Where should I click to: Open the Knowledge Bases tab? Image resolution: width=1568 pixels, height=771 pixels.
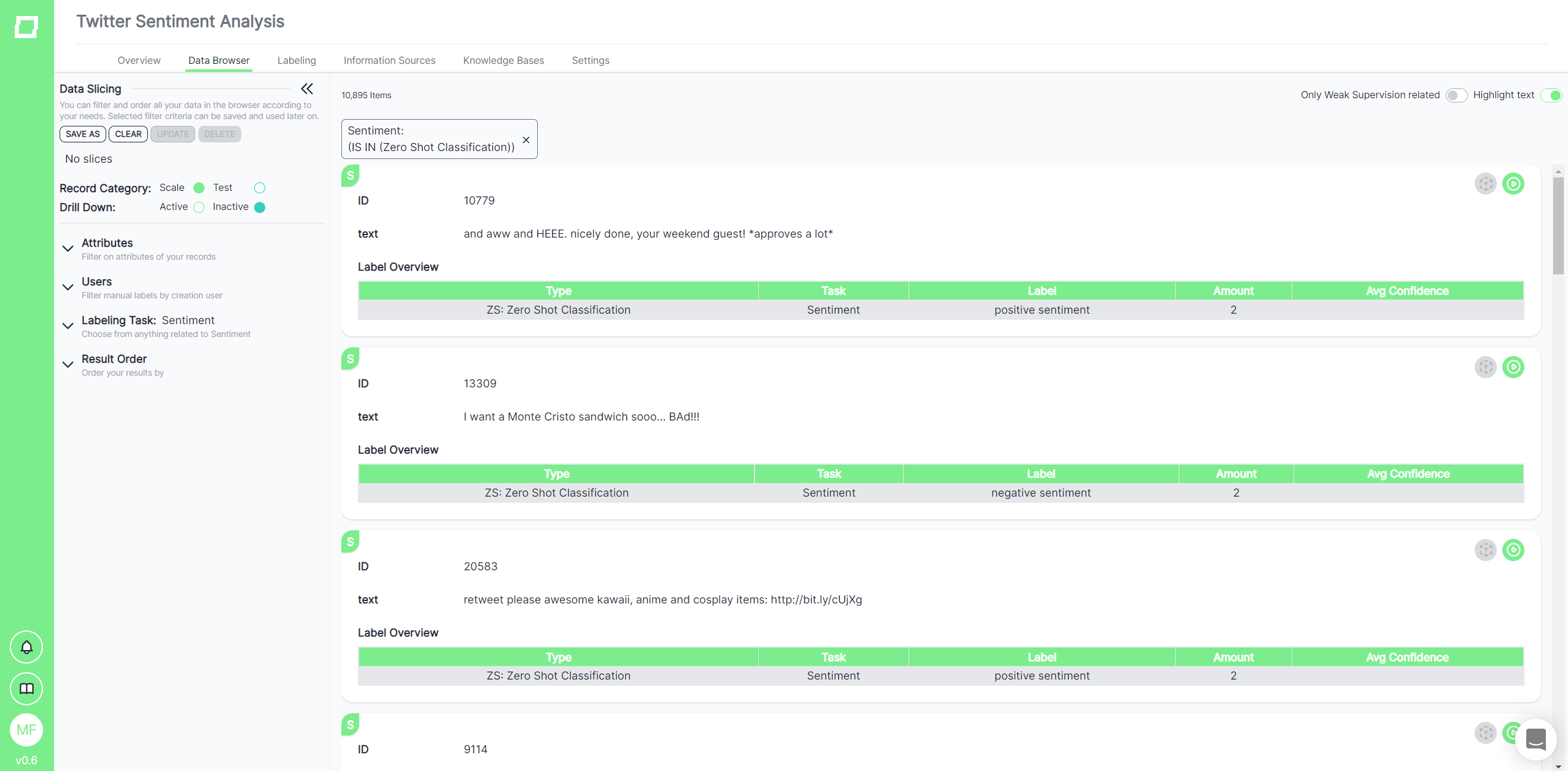coord(503,60)
